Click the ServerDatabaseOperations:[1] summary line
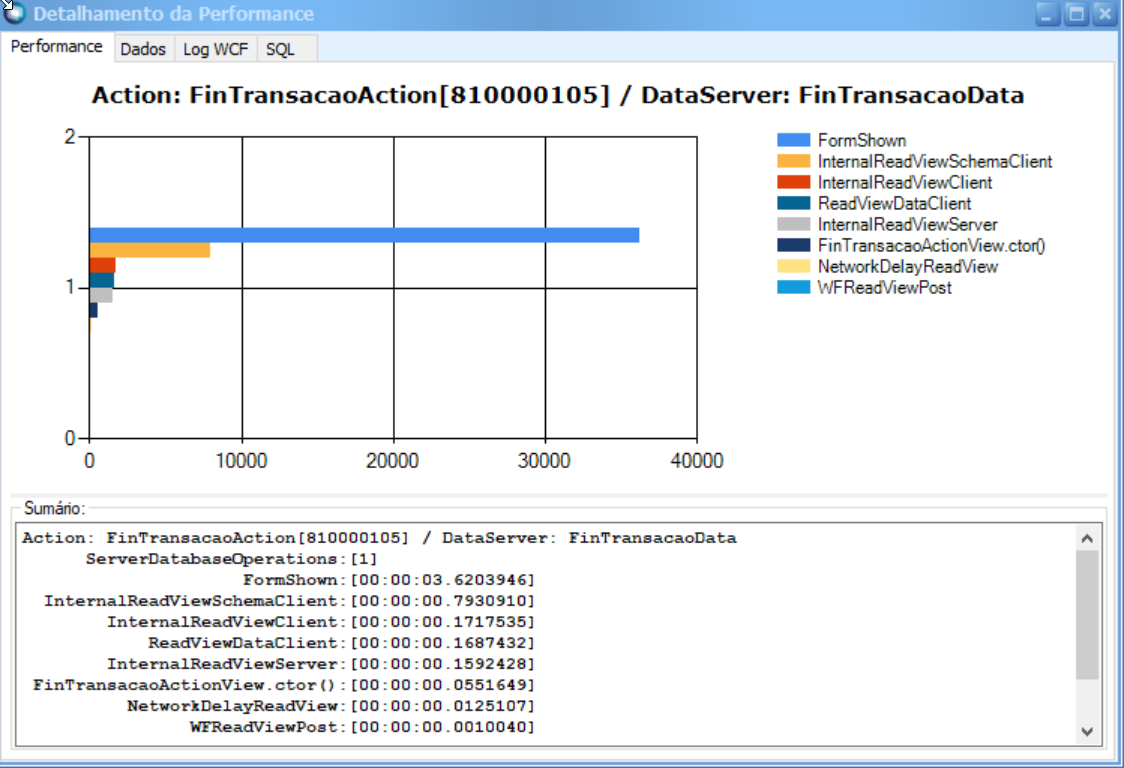This screenshot has width=1124, height=768. (232, 559)
